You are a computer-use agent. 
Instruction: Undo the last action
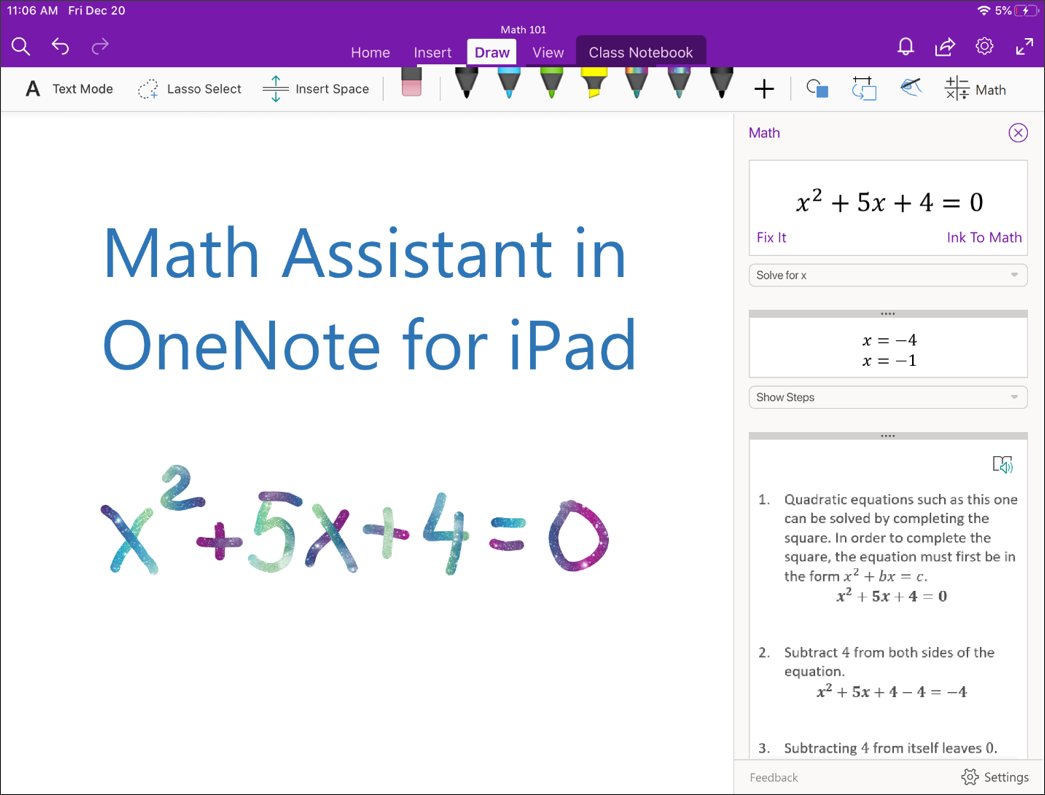pyautogui.click(x=60, y=46)
